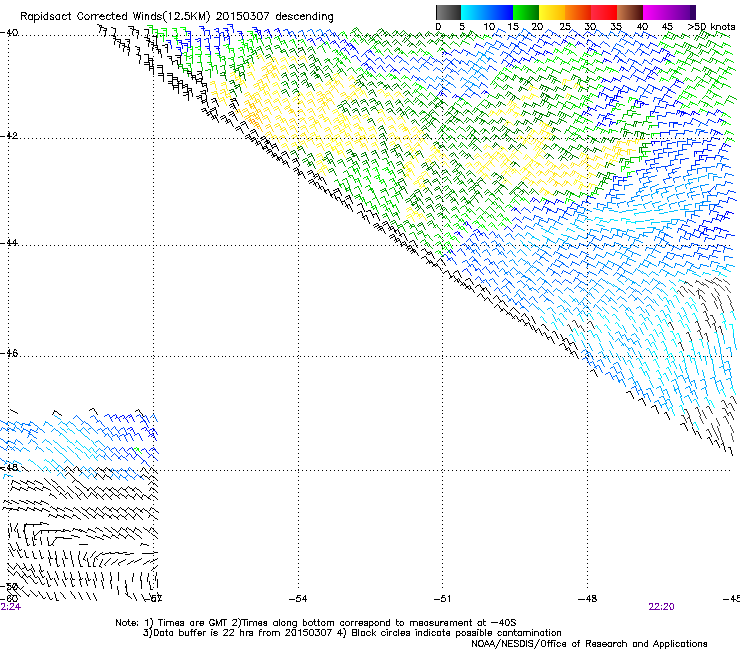This screenshot has width=740, height=650.
Task: Click the purple '2:24' time label
Action: [x=10, y=607]
